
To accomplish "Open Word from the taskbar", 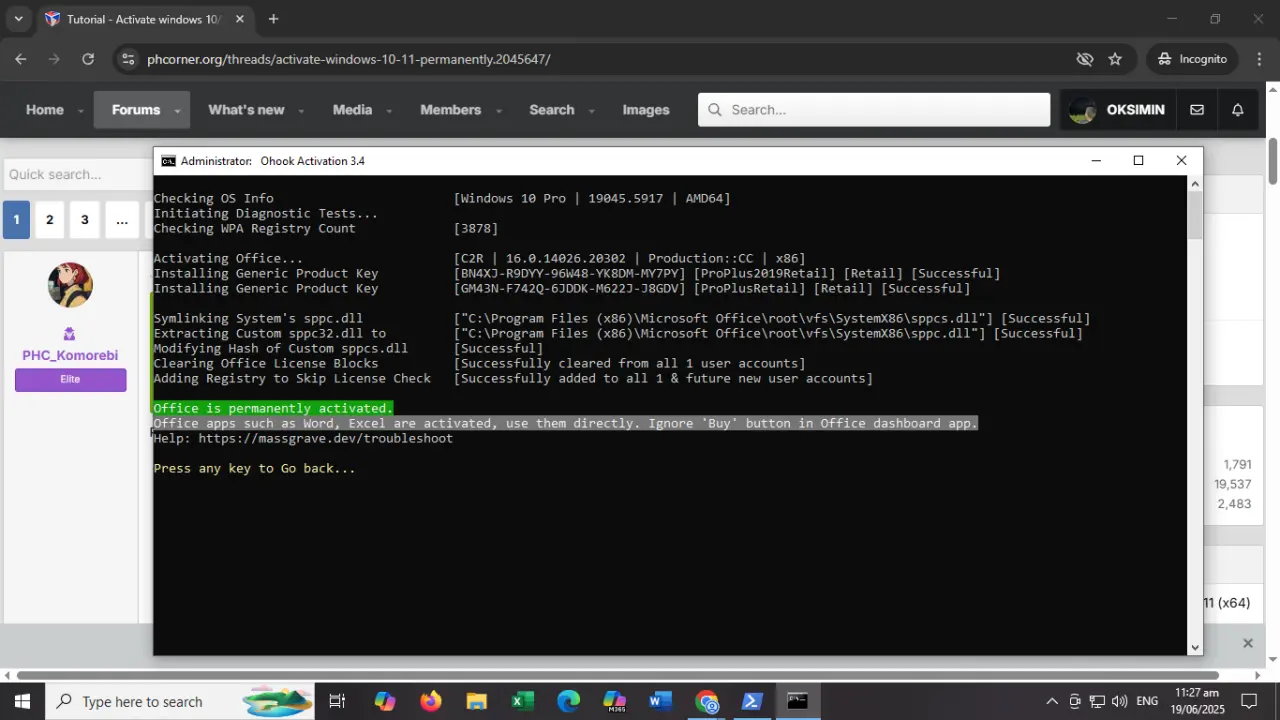I will coord(660,701).
